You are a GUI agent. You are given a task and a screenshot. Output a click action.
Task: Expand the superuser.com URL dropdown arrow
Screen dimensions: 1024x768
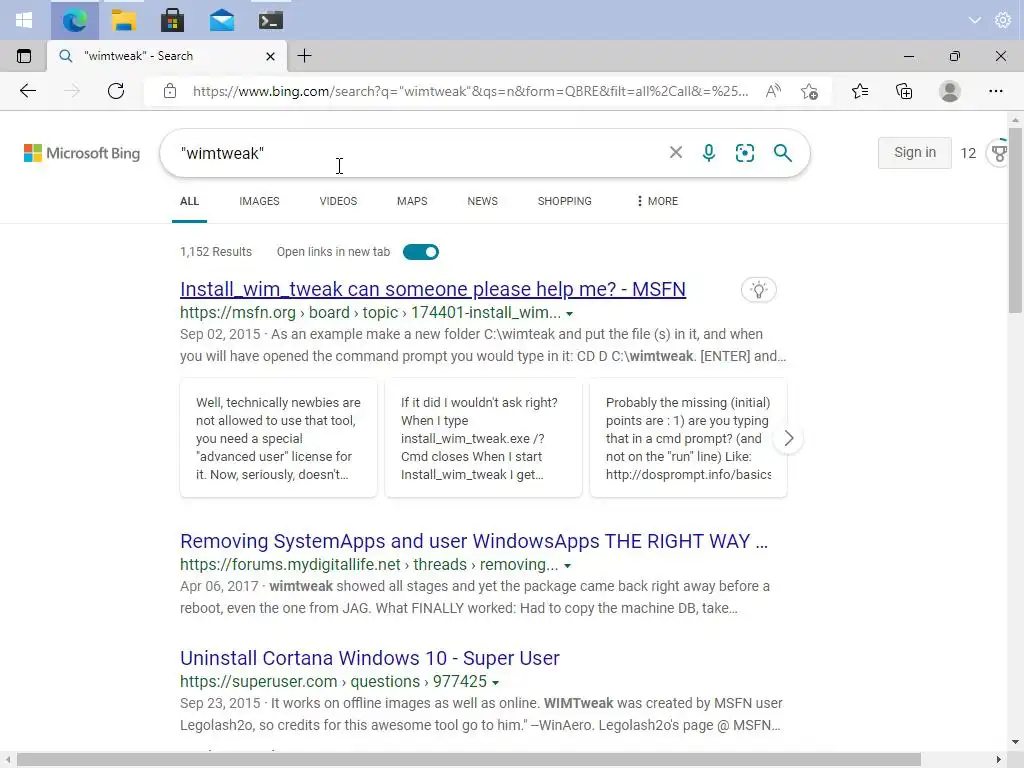pyautogui.click(x=496, y=682)
